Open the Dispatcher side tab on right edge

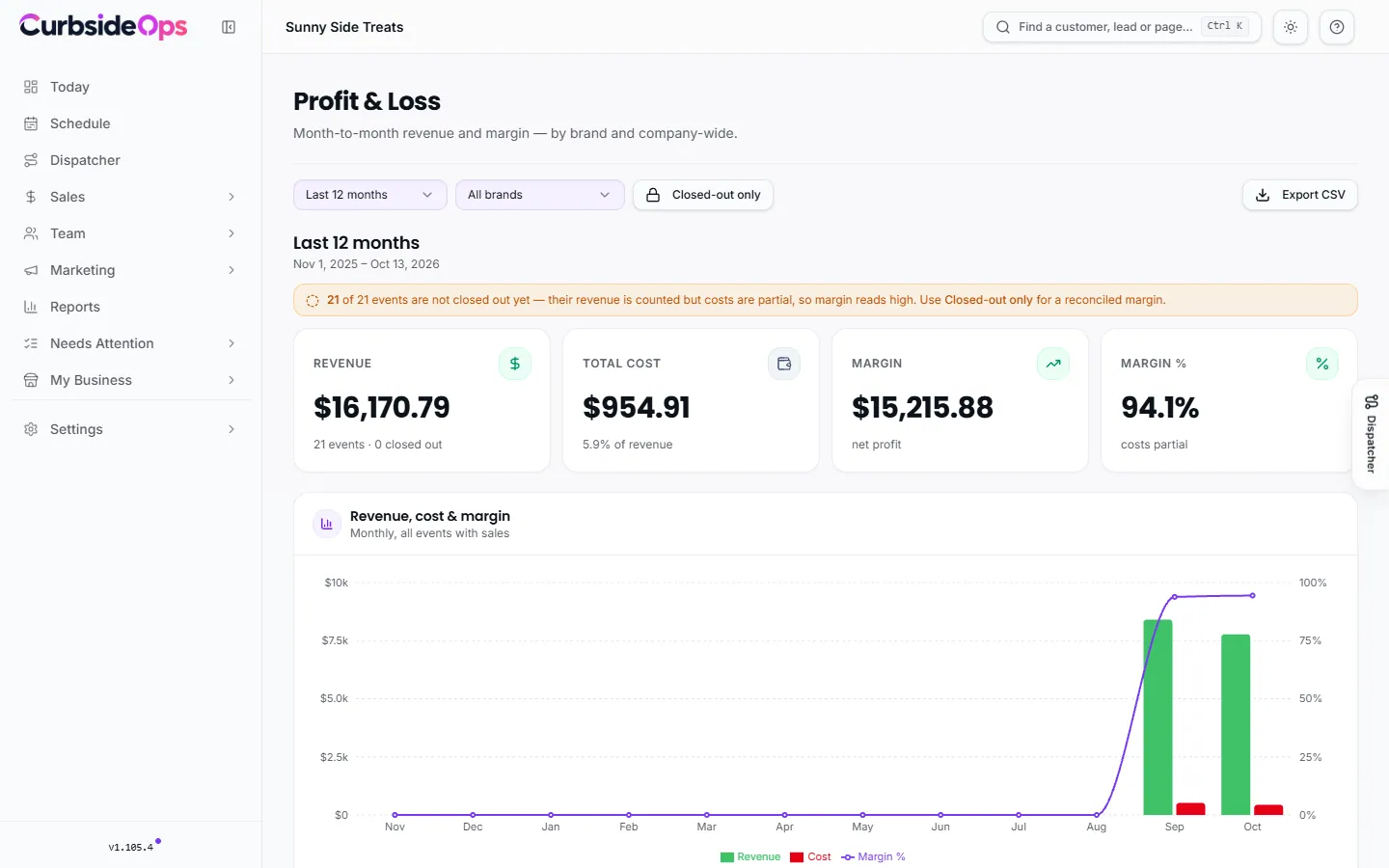pyautogui.click(x=1371, y=434)
